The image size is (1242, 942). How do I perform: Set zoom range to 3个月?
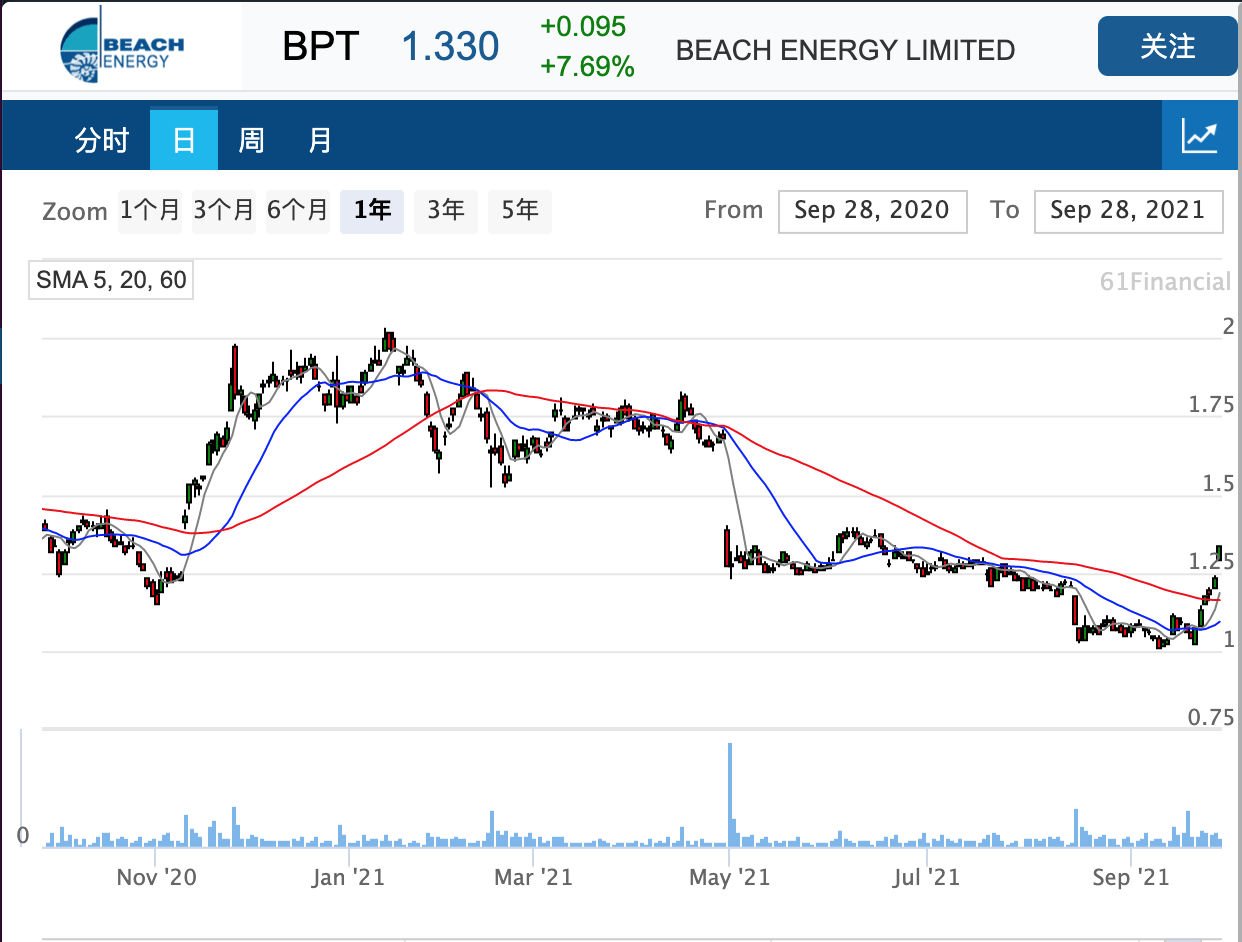pyautogui.click(x=224, y=211)
